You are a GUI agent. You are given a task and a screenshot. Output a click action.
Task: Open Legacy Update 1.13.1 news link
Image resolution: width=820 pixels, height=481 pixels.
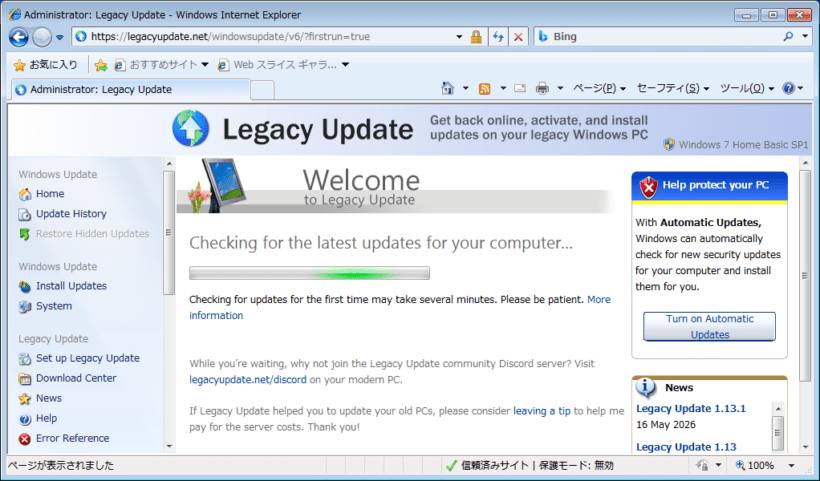coord(691,408)
